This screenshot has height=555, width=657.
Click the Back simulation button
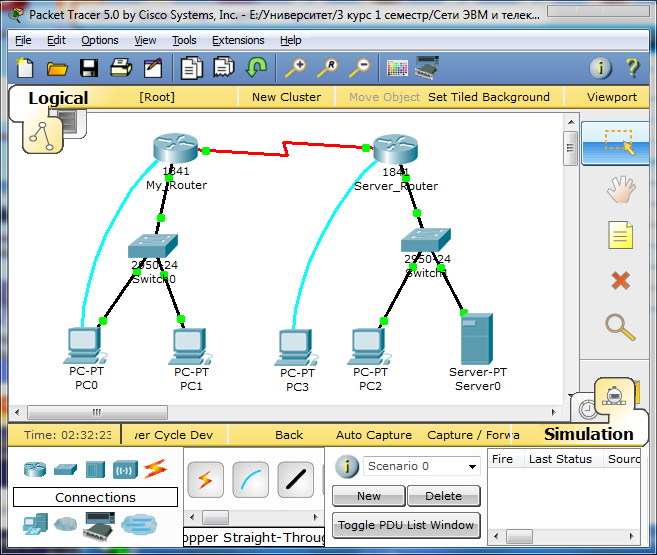[x=289, y=435]
